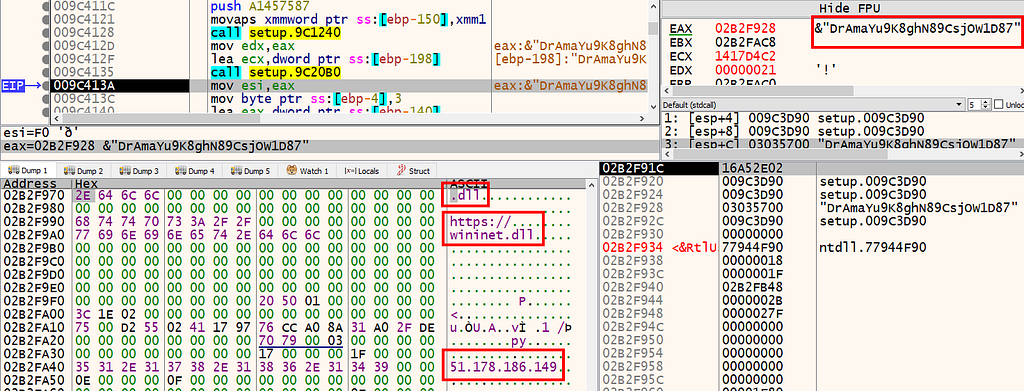Select argument row 2: [esp+8]
The width and height of the screenshot is (1024, 391).
pos(842,131)
